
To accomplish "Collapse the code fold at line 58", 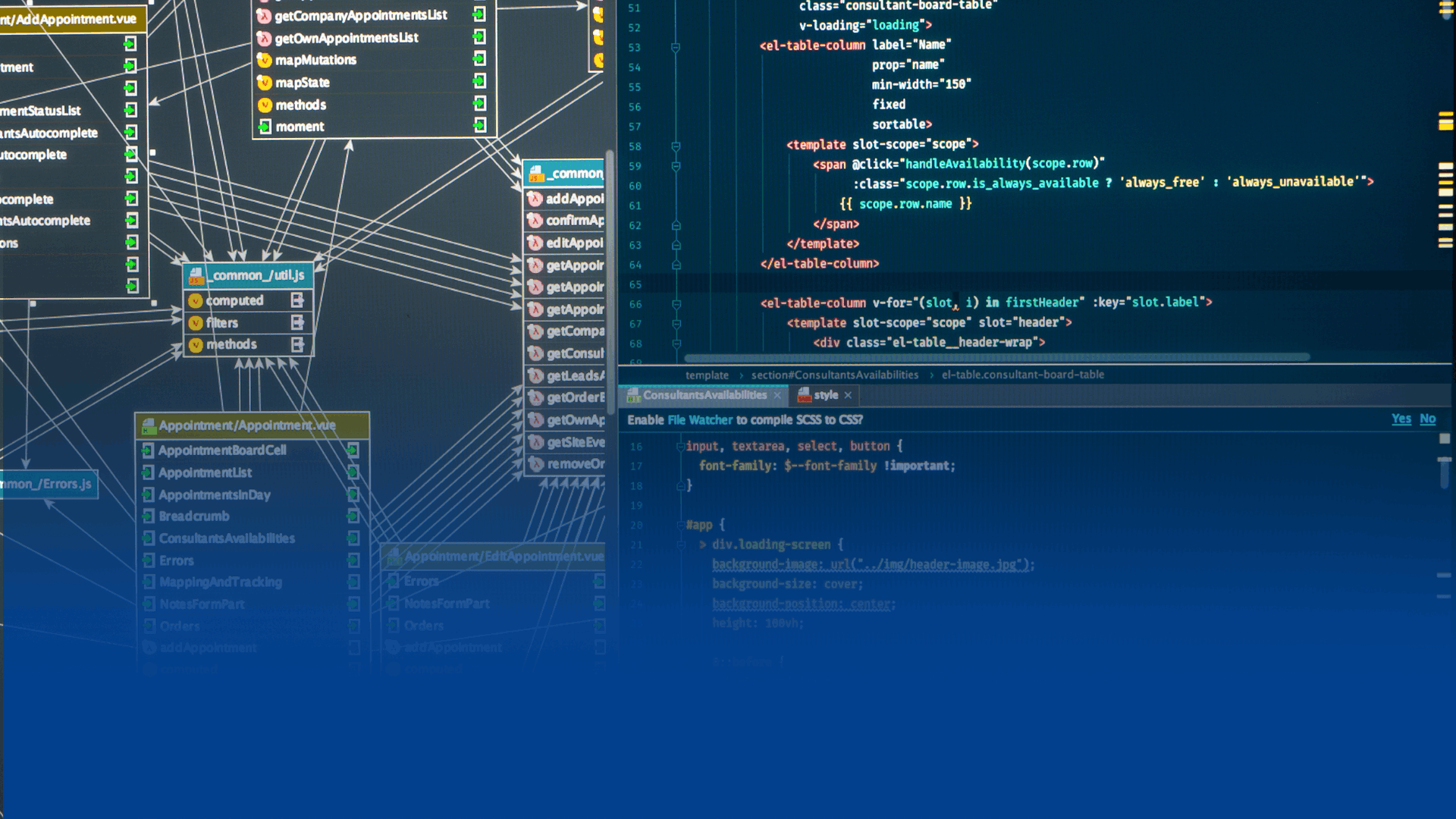I will pos(676,146).
